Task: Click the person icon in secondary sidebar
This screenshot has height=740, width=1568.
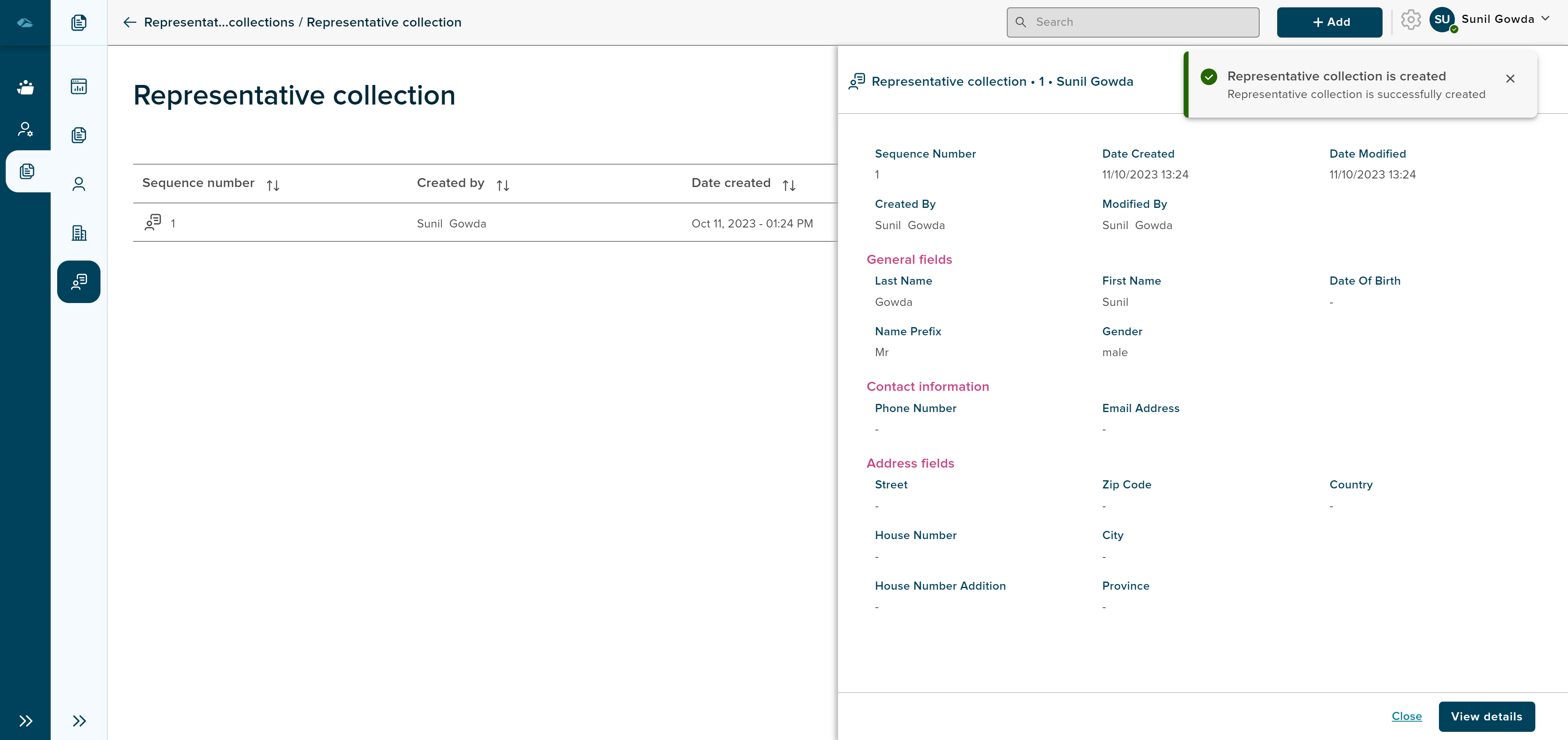Action: 78,184
